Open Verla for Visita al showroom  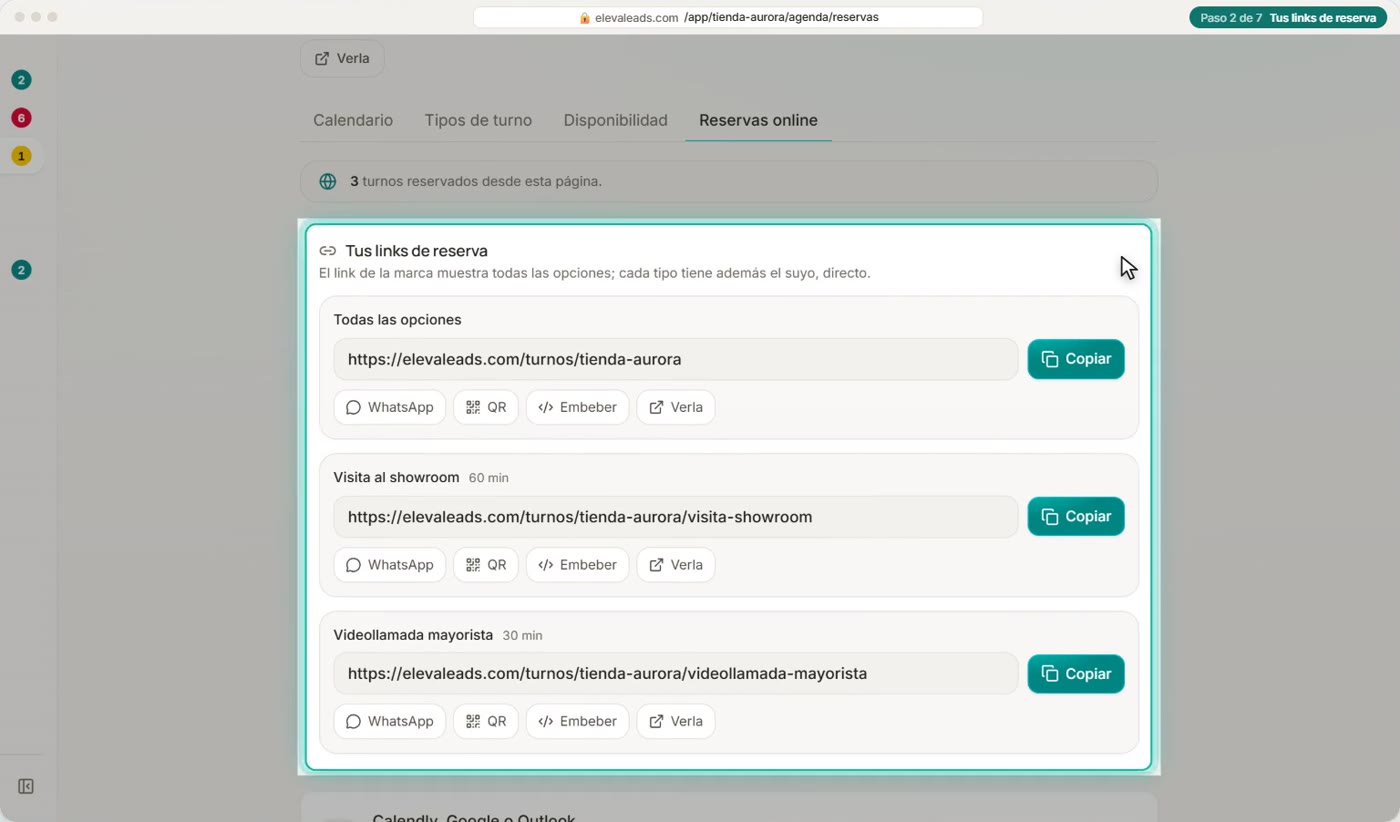[x=676, y=565]
